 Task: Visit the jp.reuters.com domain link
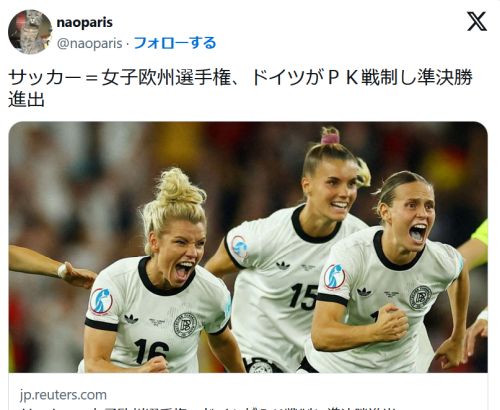(63, 395)
